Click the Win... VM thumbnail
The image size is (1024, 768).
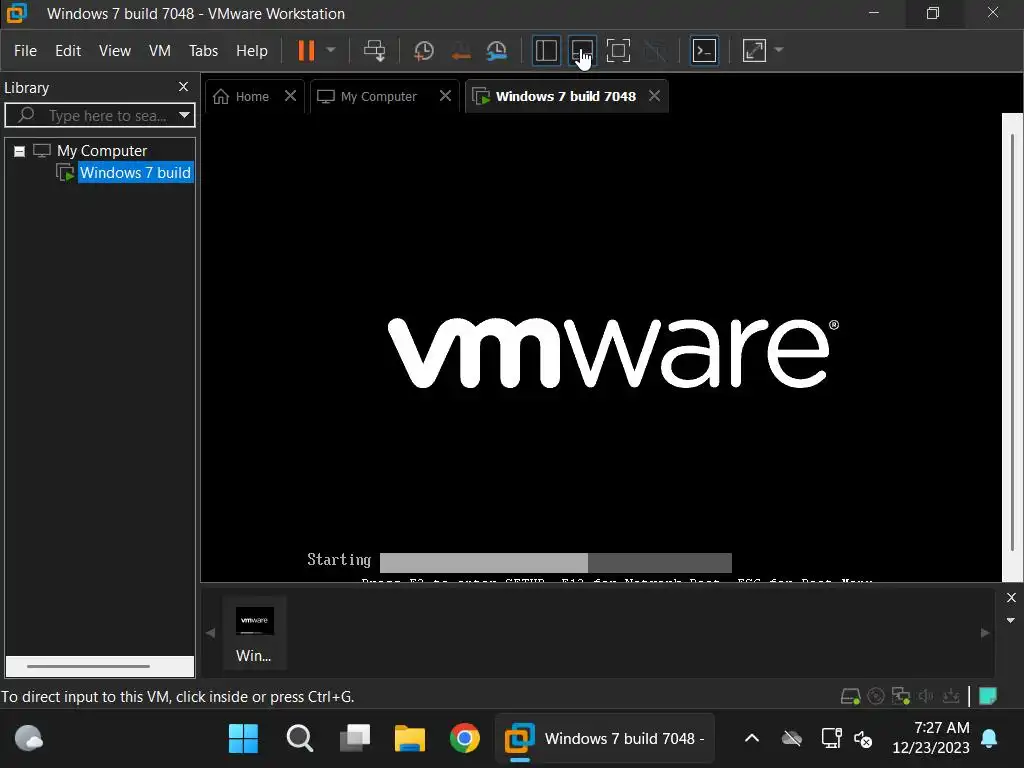[254, 633]
